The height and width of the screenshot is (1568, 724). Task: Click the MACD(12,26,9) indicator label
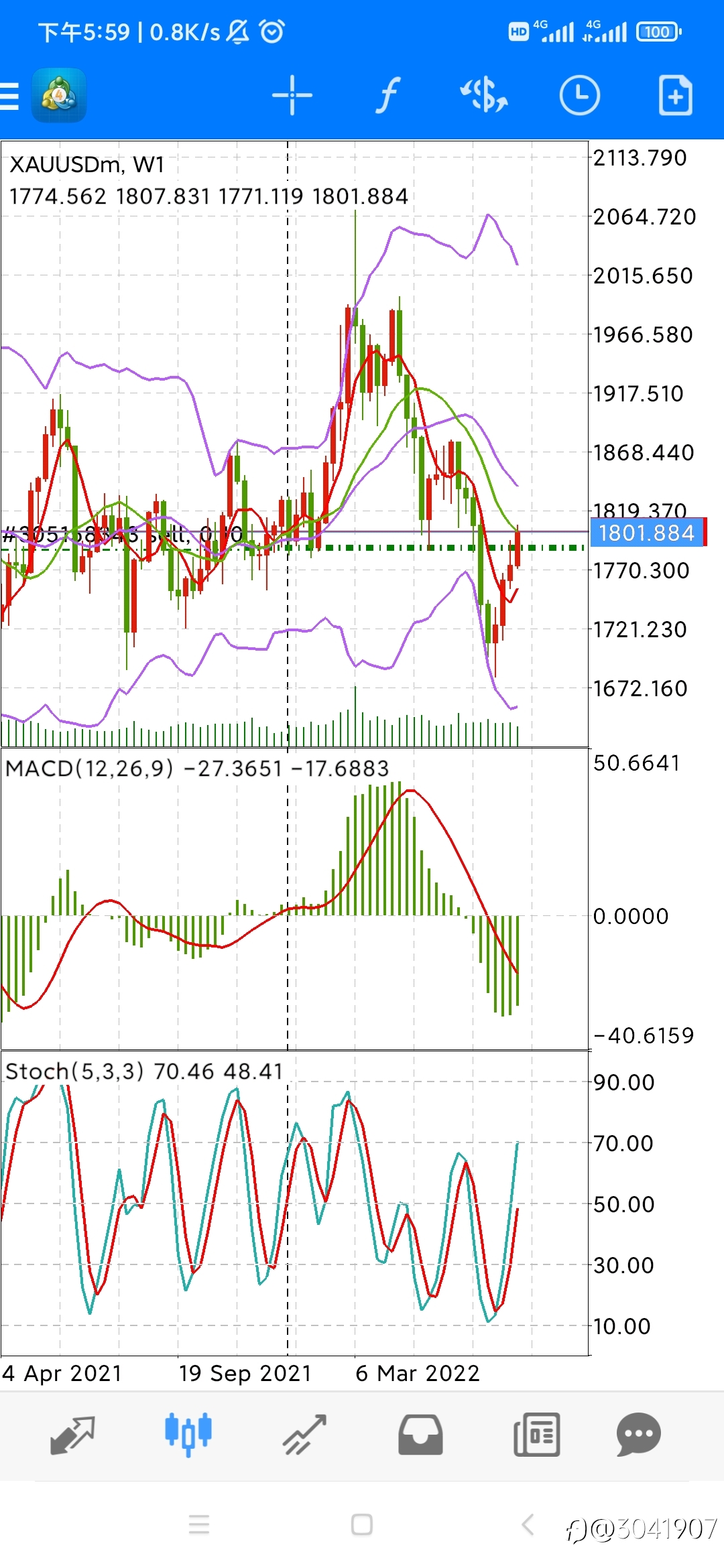click(x=89, y=768)
